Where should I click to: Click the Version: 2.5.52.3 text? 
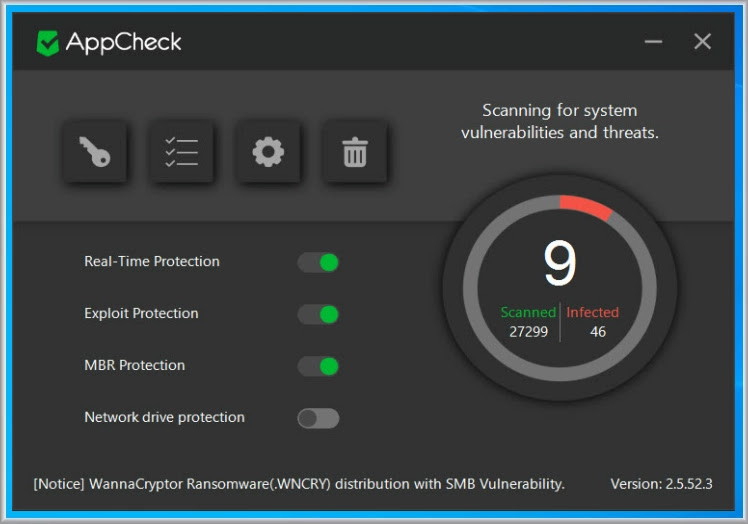pos(661,484)
